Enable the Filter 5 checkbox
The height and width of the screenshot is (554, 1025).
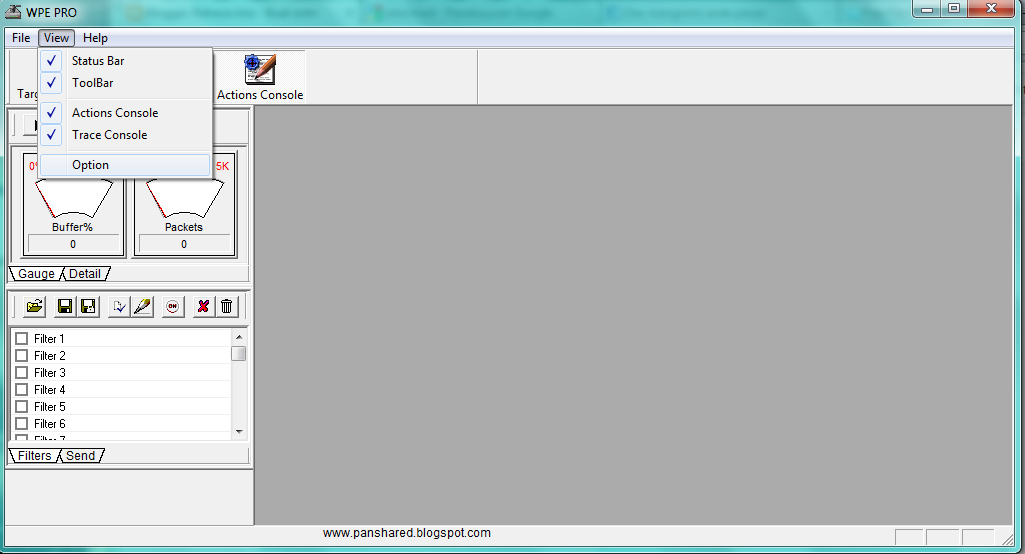(x=22, y=407)
